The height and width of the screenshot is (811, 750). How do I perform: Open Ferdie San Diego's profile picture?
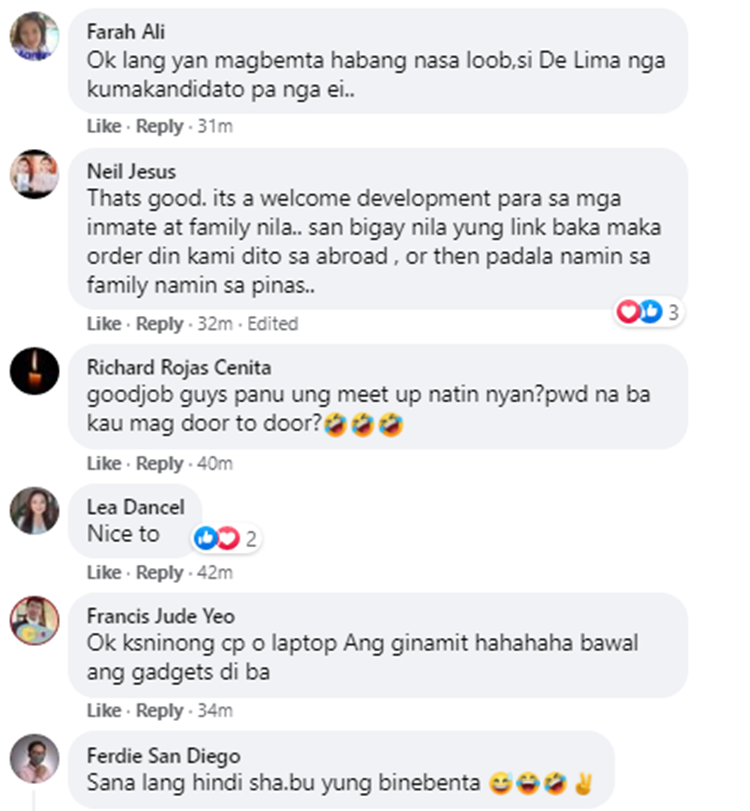[35, 758]
